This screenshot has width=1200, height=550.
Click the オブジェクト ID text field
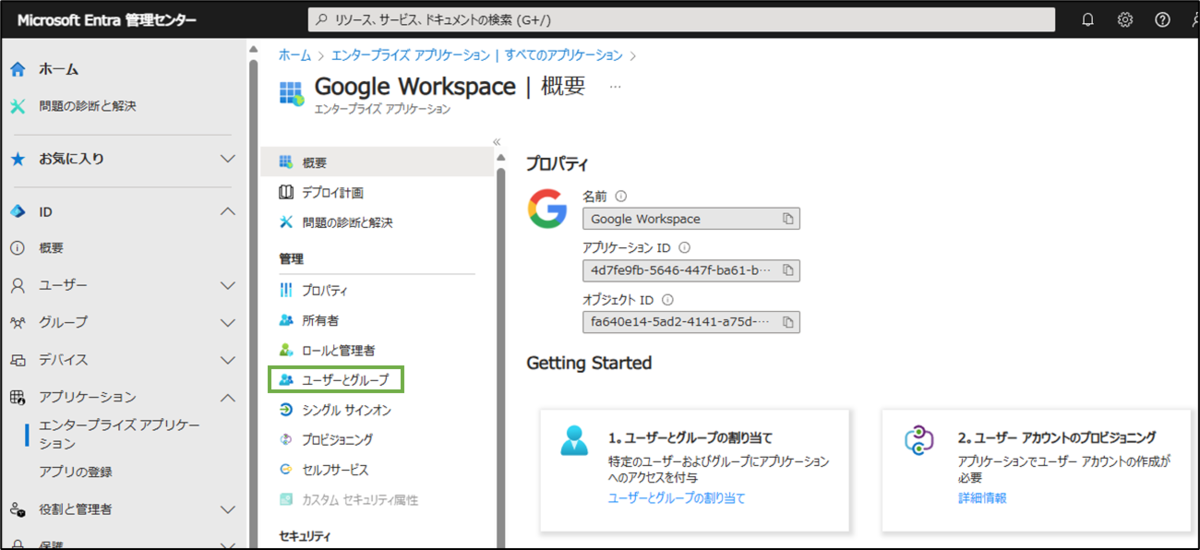pyautogui.click(x=691, y=322)
